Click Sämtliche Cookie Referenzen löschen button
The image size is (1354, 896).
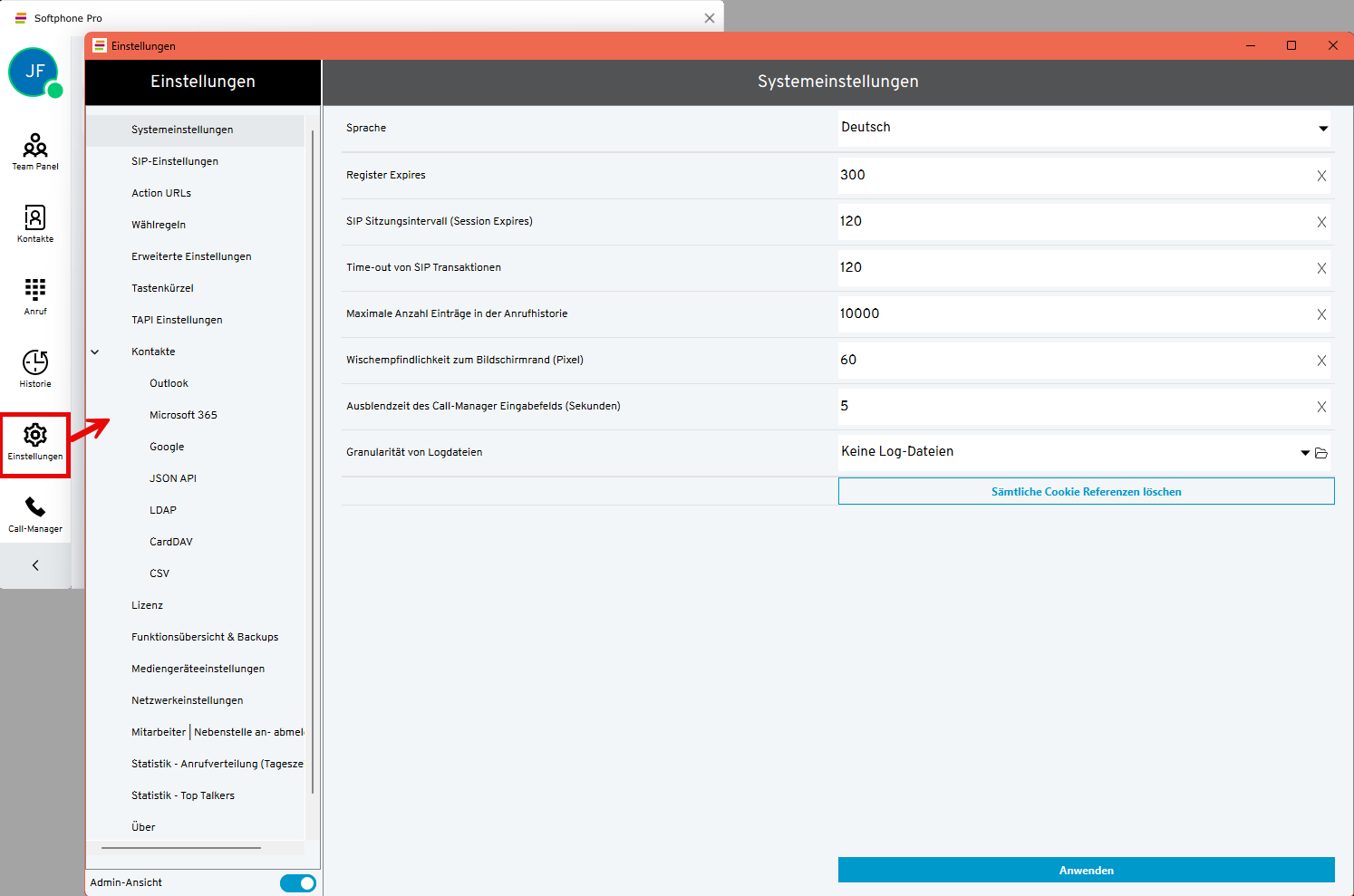coord(1086,492)
